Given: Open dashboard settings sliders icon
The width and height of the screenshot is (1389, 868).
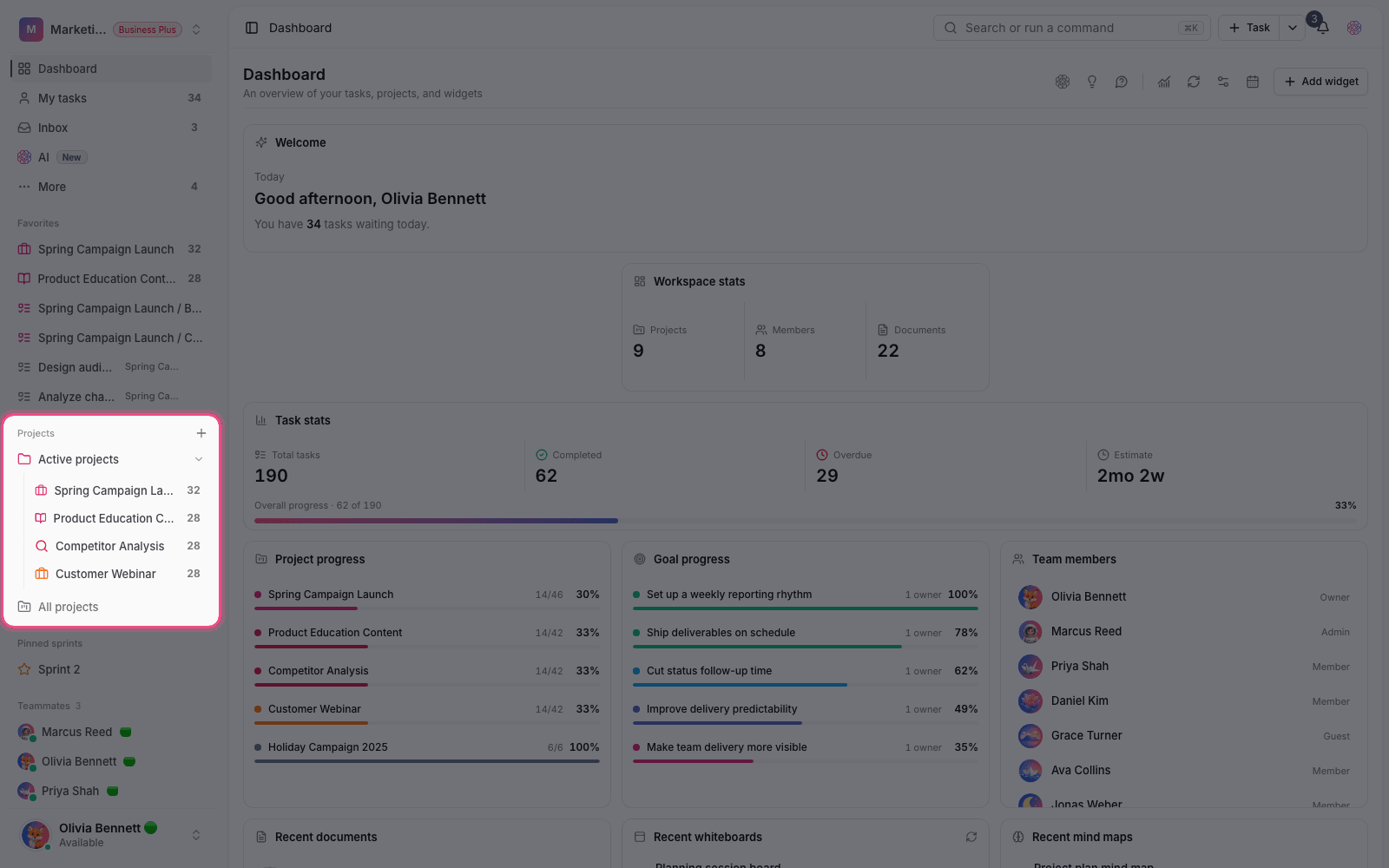Looking at the screenshot, I should click(x=1223, y=82).
